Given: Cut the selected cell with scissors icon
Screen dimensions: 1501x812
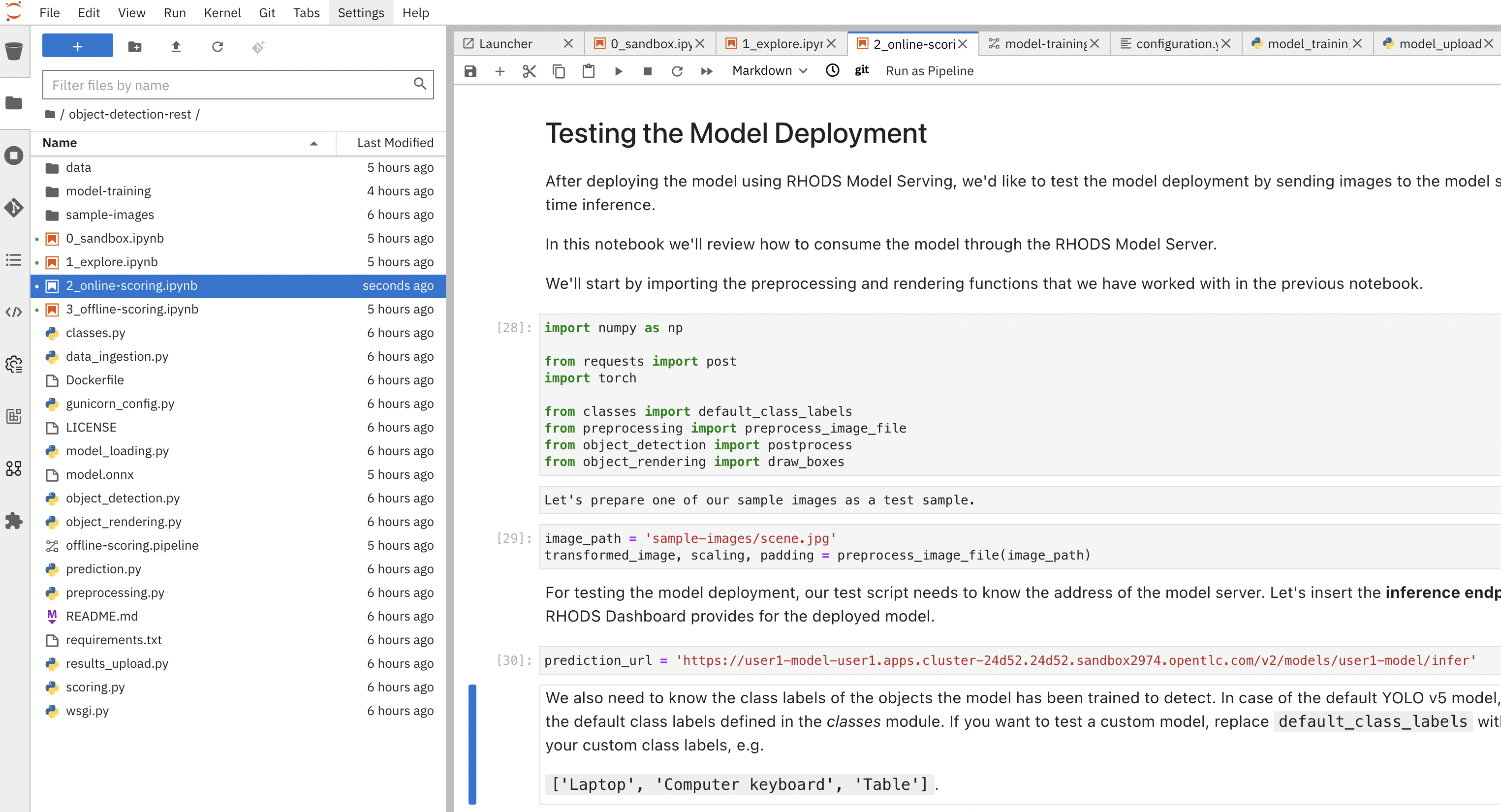Looking at the screenshot, I should pos(529,71).
